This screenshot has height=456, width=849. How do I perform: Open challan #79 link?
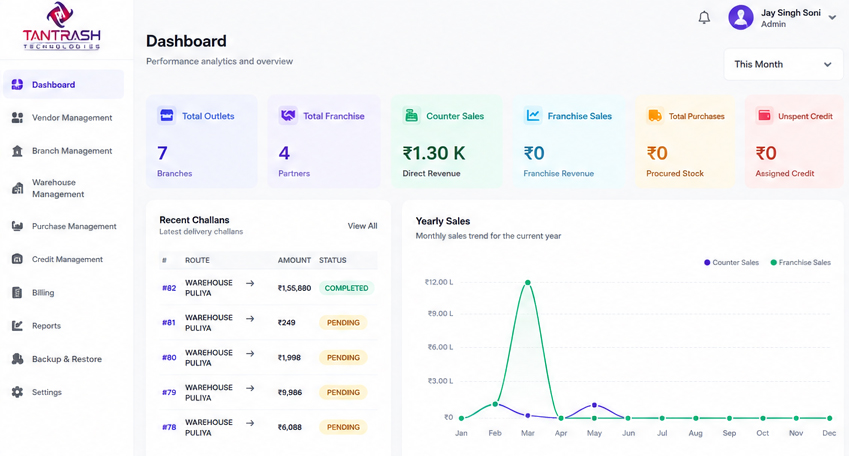169,392
